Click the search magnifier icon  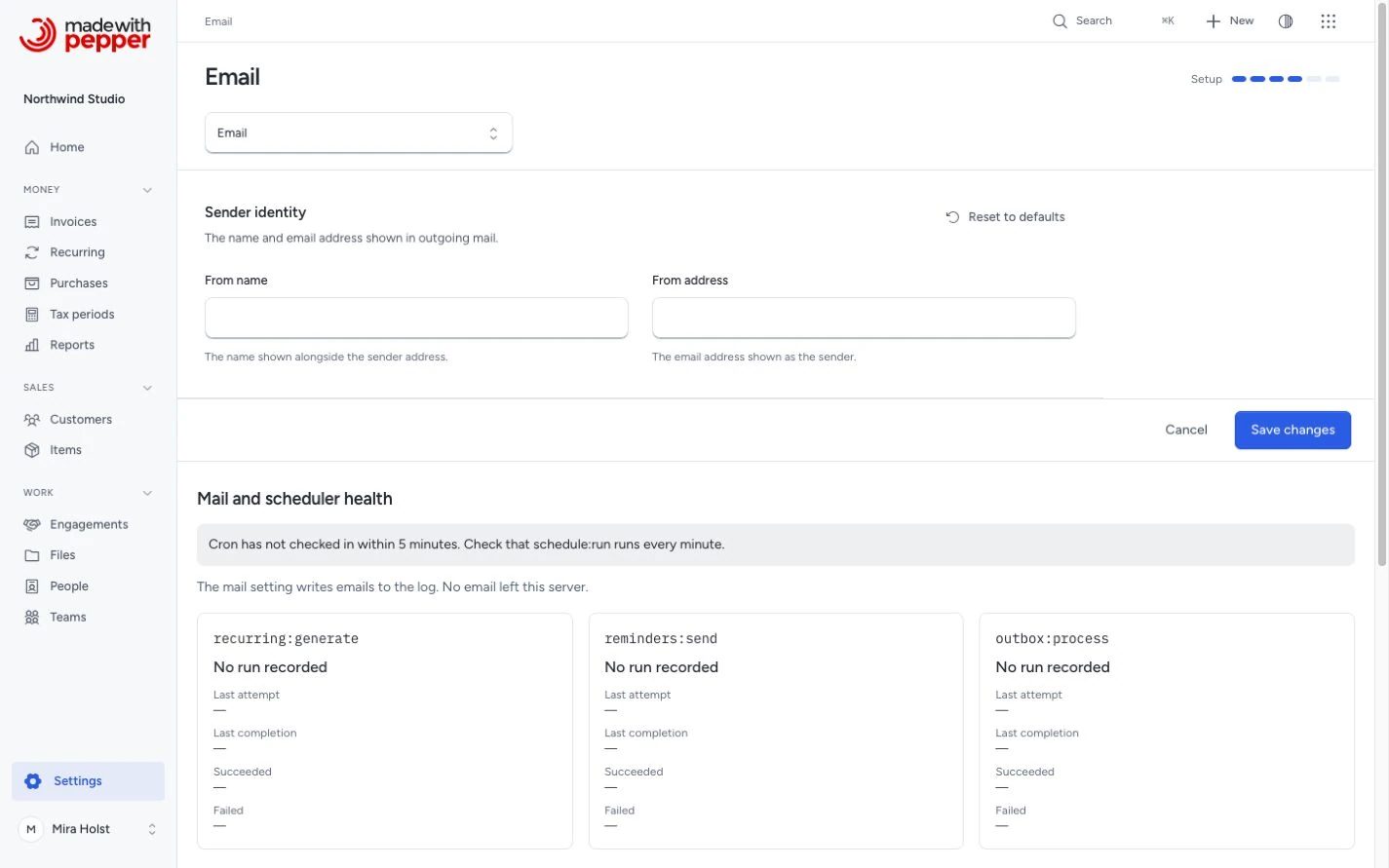pos(1060,21)
